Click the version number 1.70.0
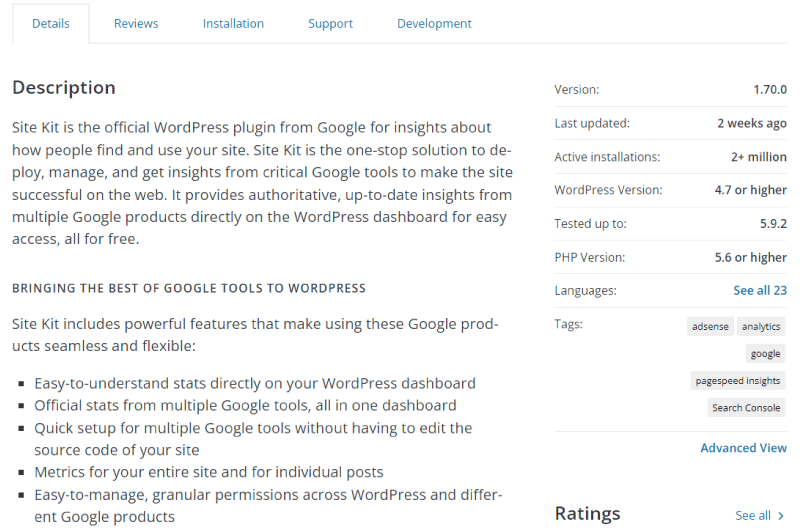This screenshot has height=530, width=800. click(x=770, y=89)
